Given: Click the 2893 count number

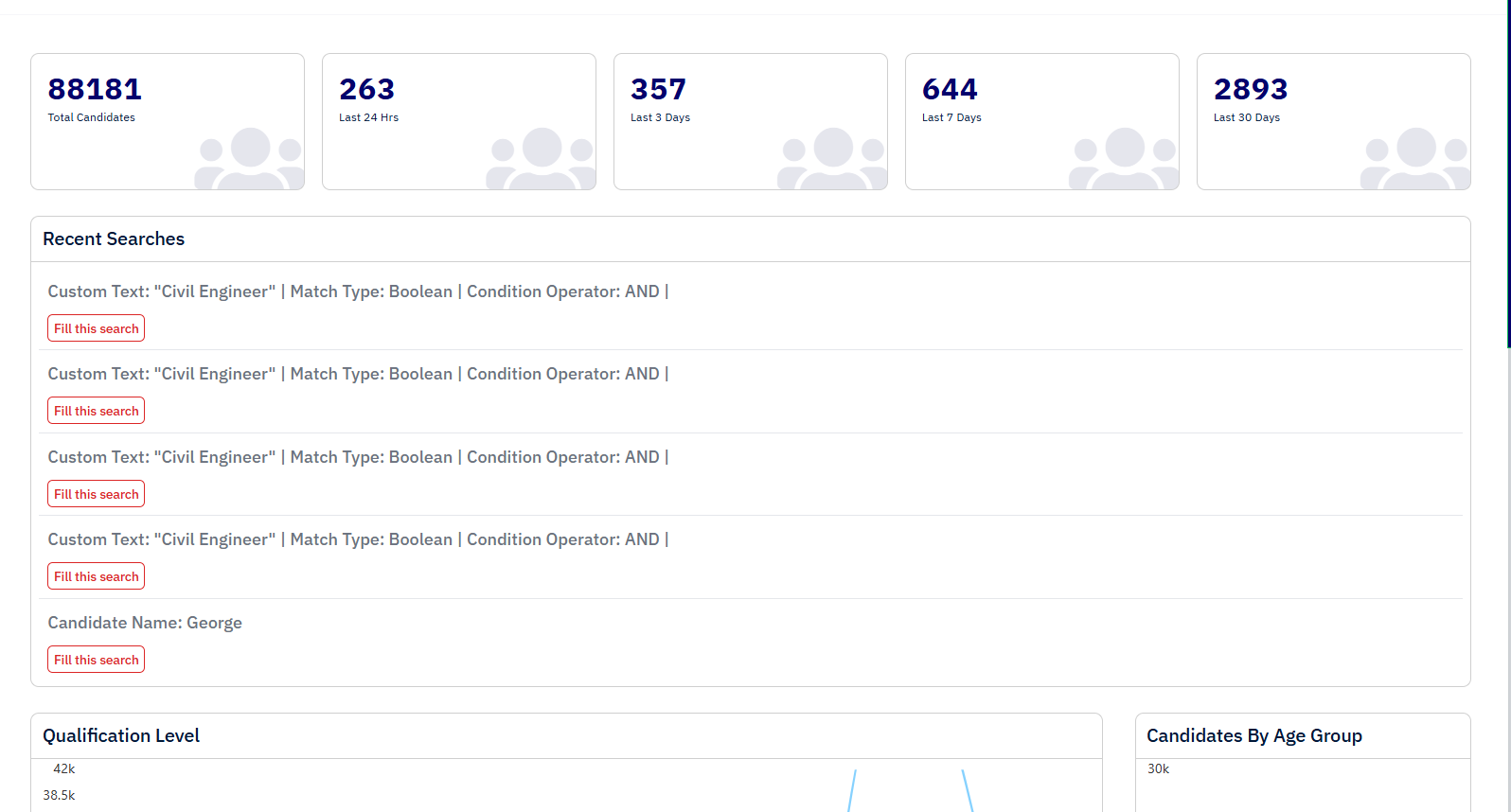Looking at the screenshot, I should (x=1251, y=89).
